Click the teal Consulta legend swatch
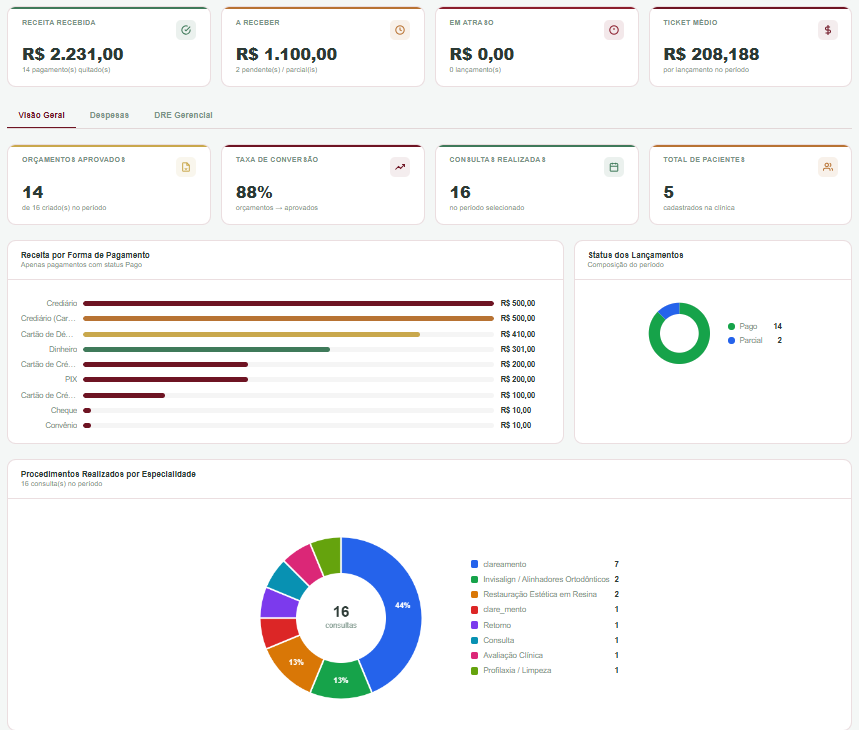The image size is (859, 730). click(x=474, y=640)
